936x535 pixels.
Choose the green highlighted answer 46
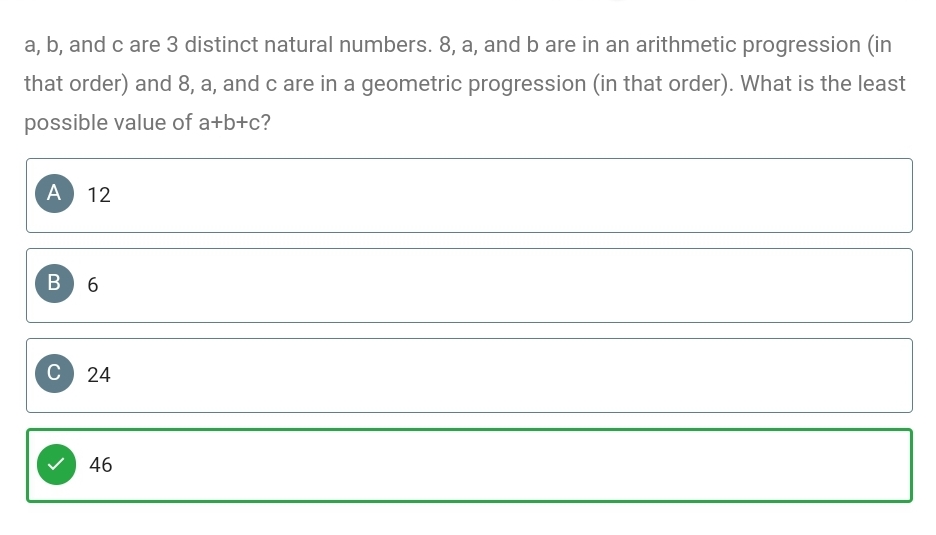click(x=469, y=465)
